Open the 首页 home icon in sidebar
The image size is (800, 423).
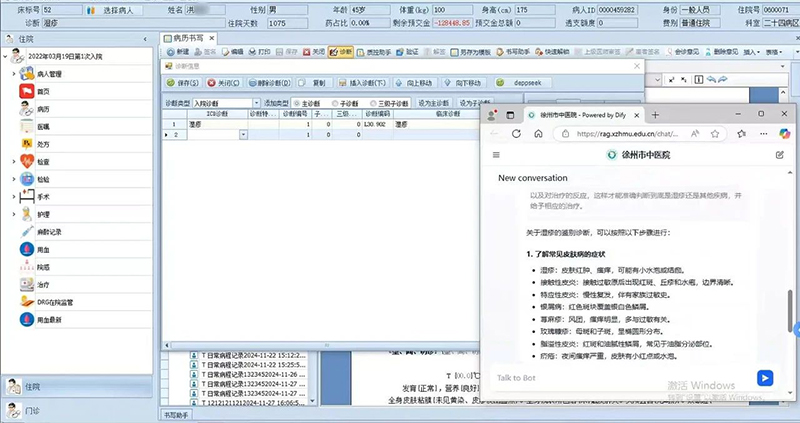(27, 91)
